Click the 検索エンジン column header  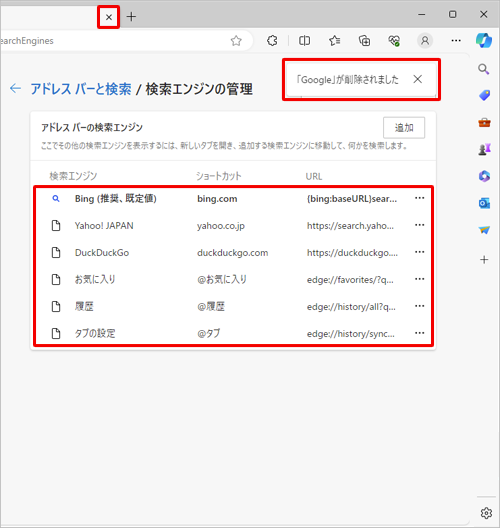click(x=73, y=176)
